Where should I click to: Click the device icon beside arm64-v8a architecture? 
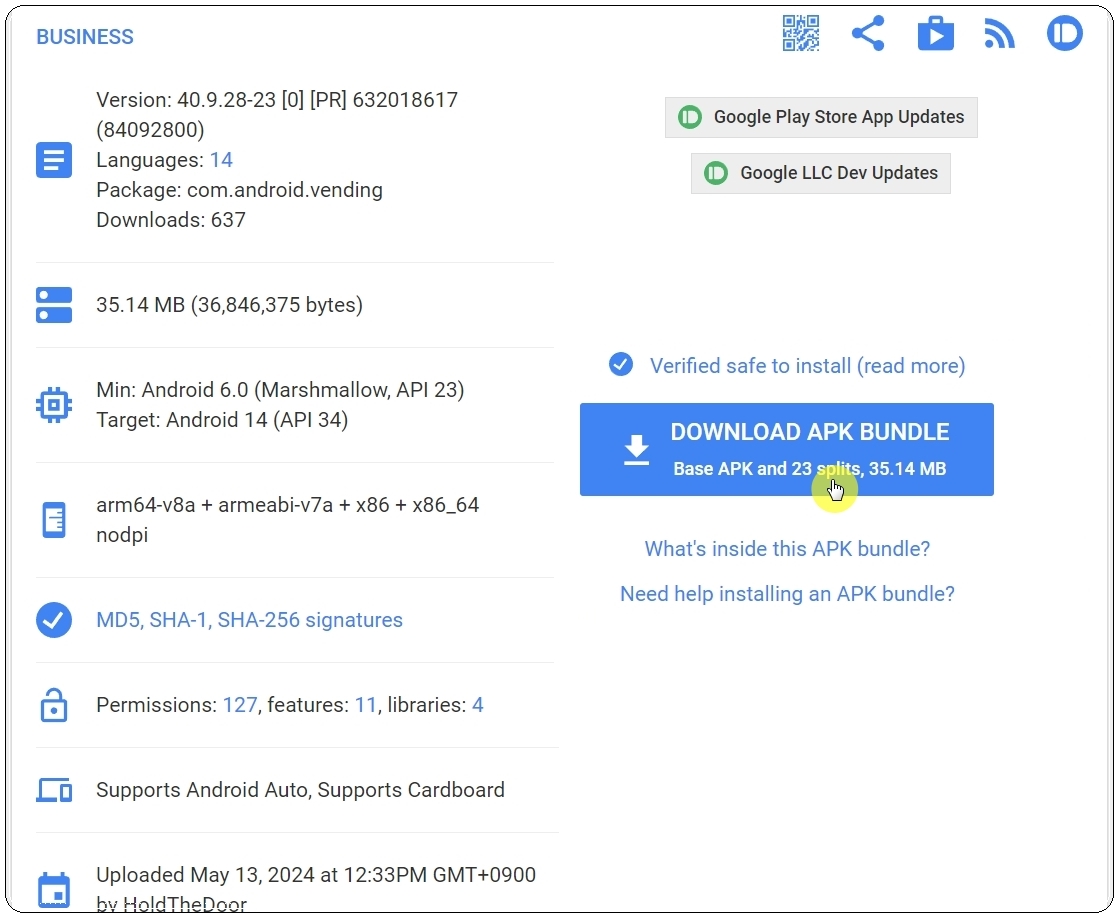[54, 520]
